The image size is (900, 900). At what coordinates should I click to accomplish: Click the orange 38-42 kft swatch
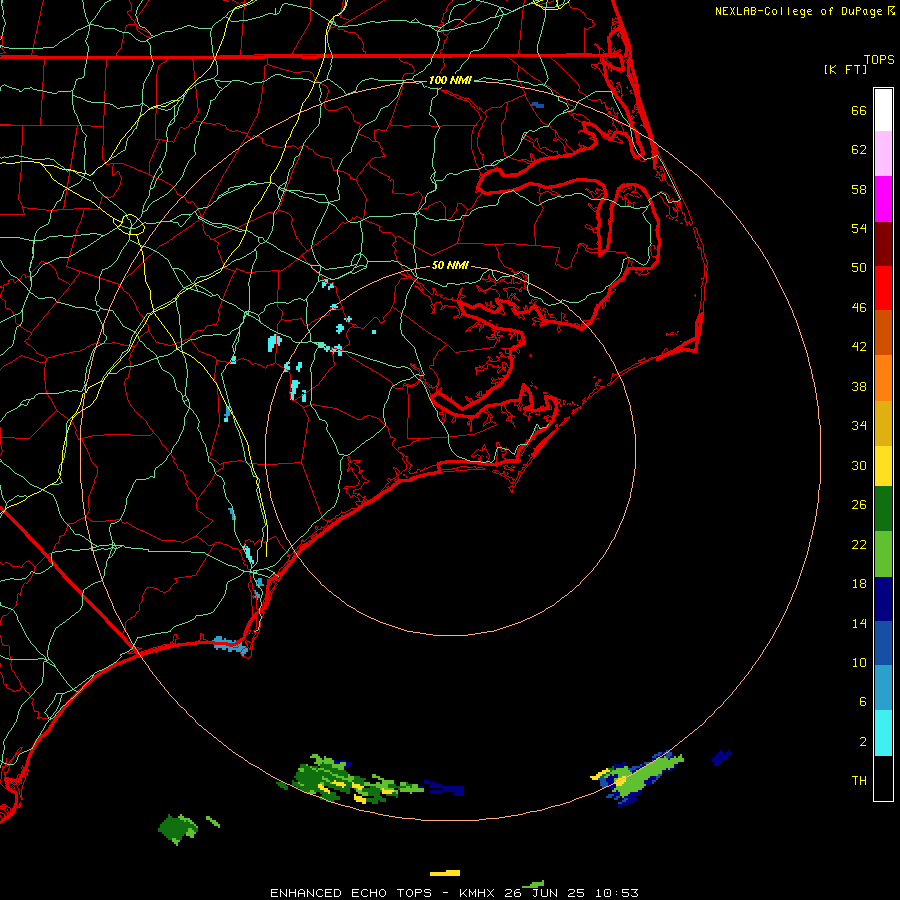click(x=883, y=378)
